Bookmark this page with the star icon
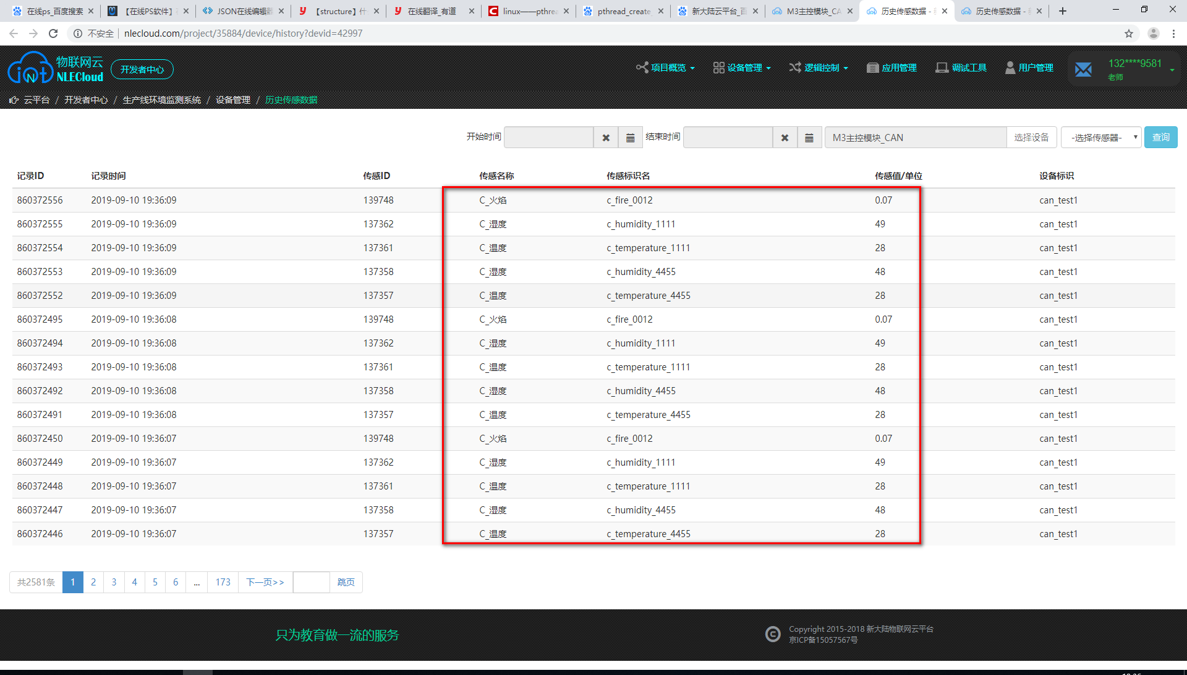Screen dimensions: 1187x675 [x=1129, y=33]
